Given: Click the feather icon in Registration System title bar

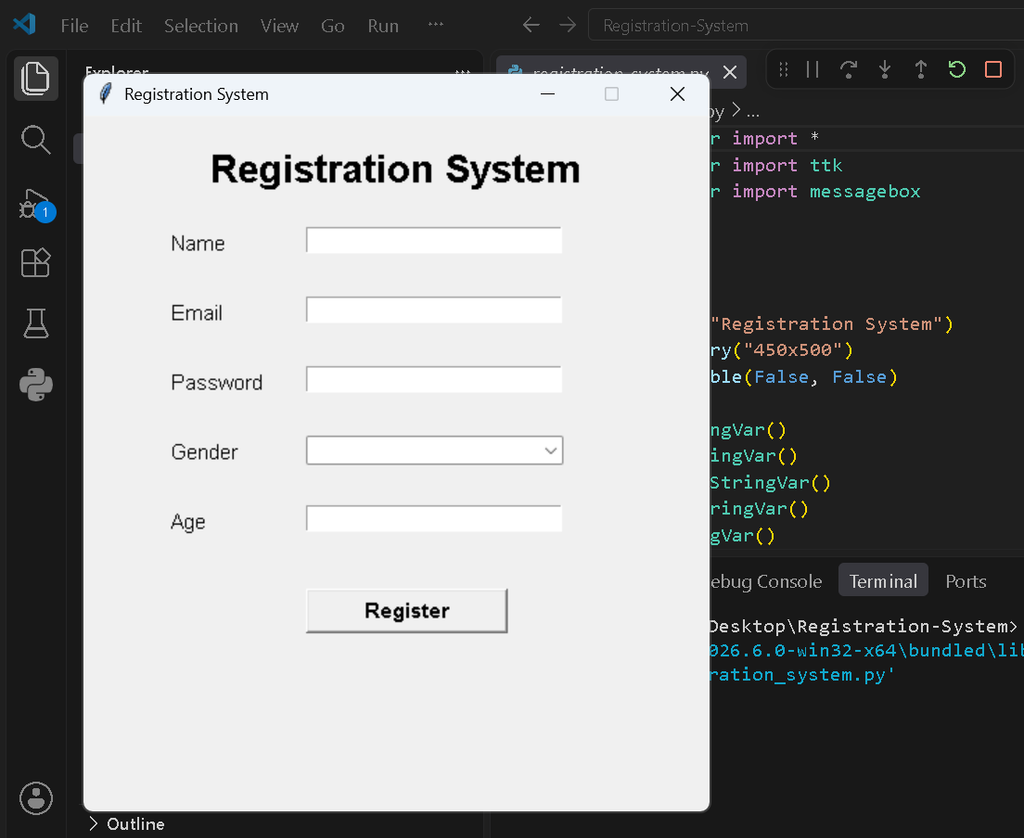Looking at the screenshot, I should pos(105,94).
